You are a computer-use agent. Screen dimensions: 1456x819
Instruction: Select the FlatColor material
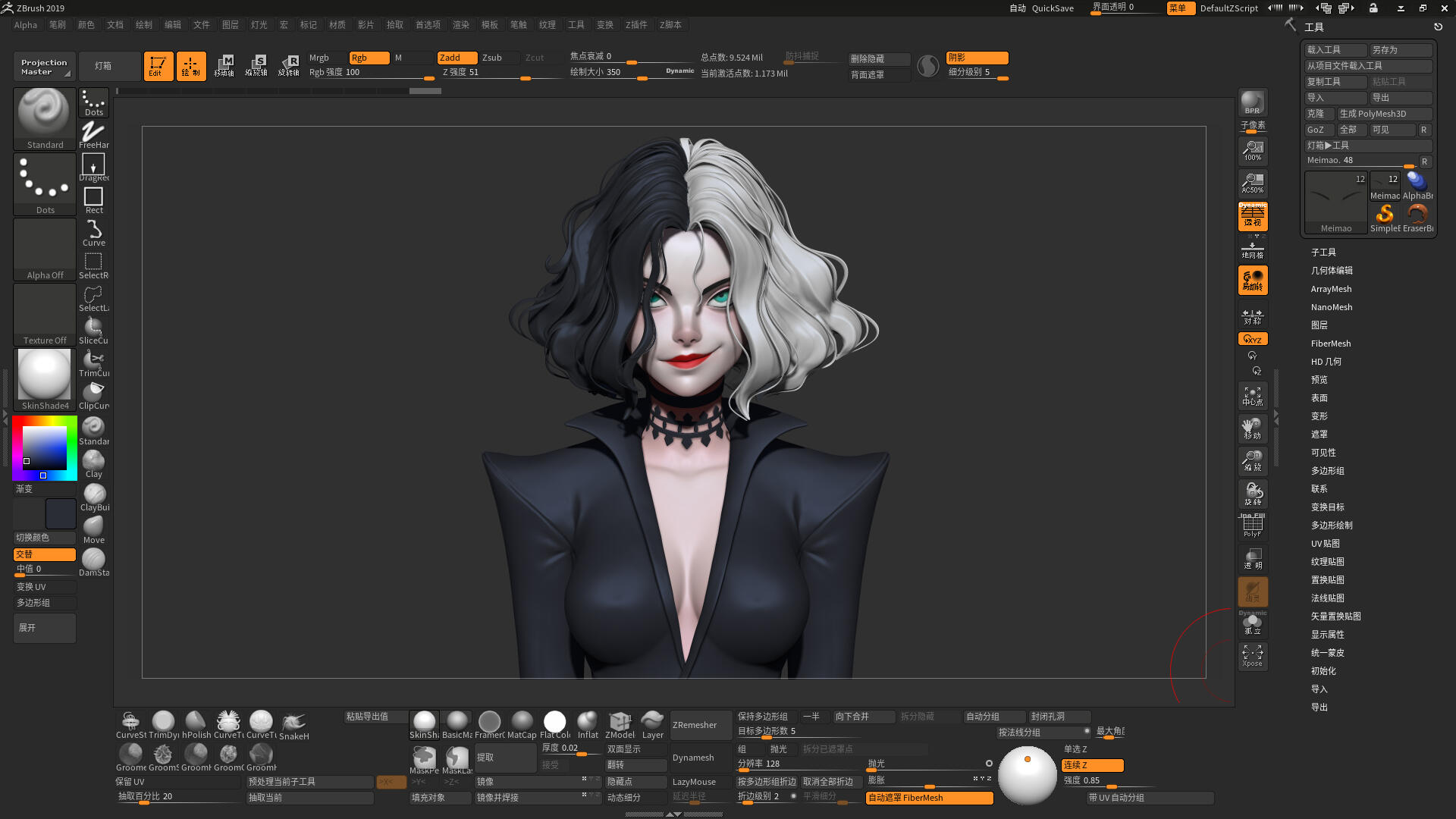point(555,725)
